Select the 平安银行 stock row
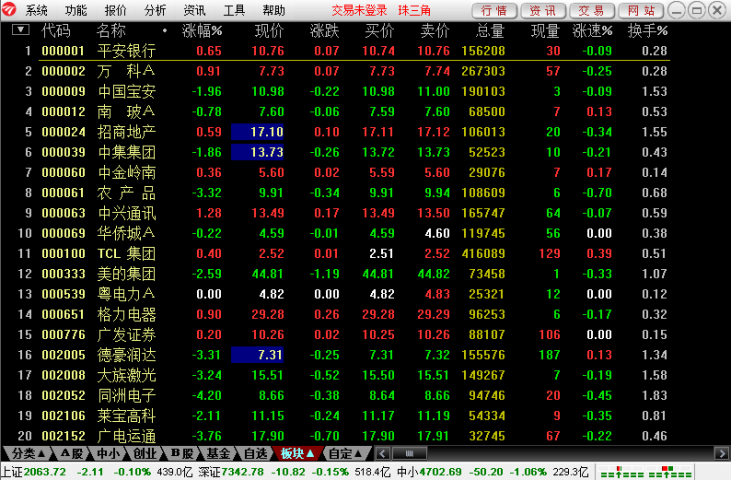731x480 pixels. pyautogui.click(x=126, y=50)
